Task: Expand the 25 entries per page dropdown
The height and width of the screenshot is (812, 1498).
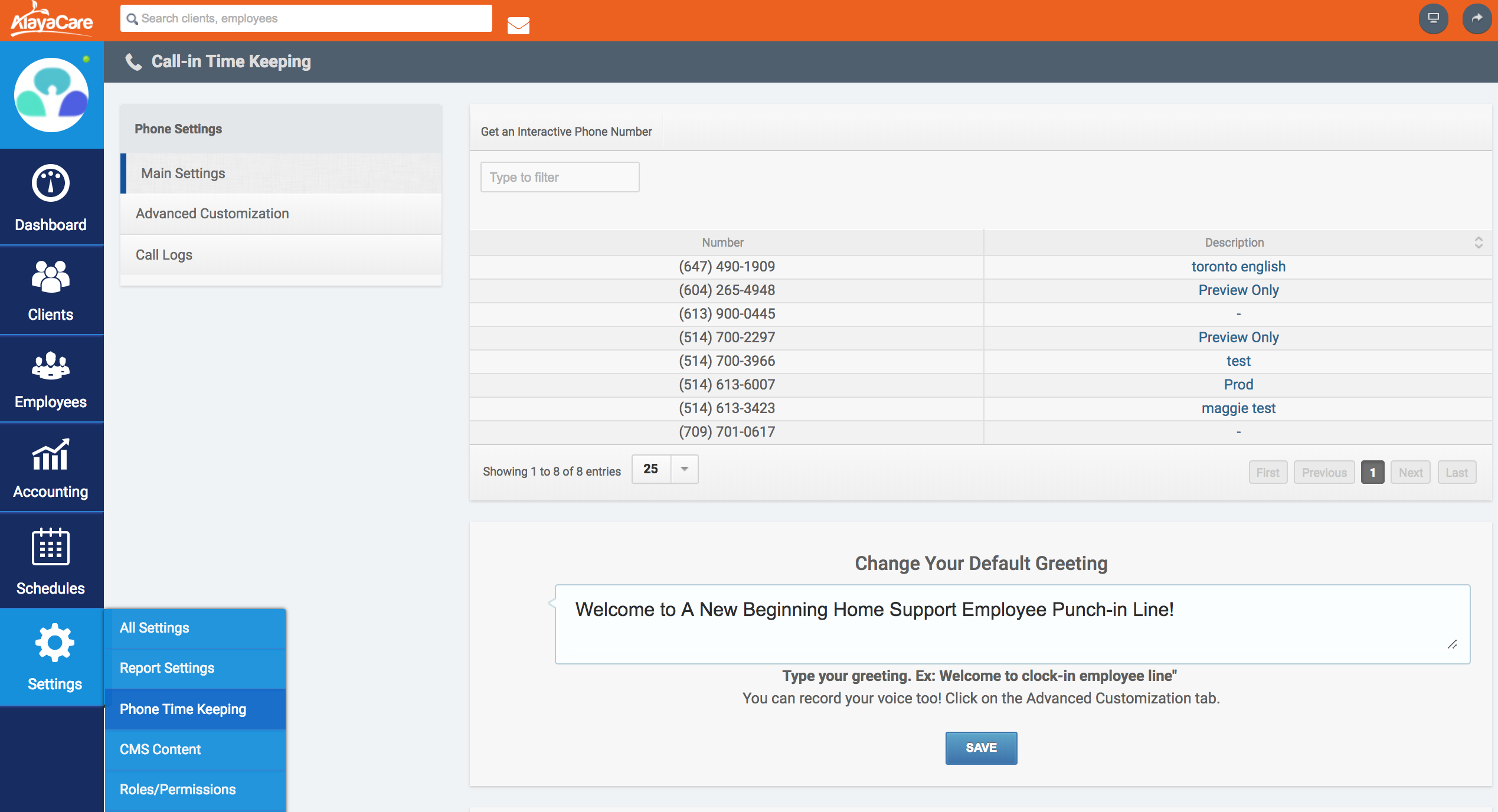Action: coord(684,469)
